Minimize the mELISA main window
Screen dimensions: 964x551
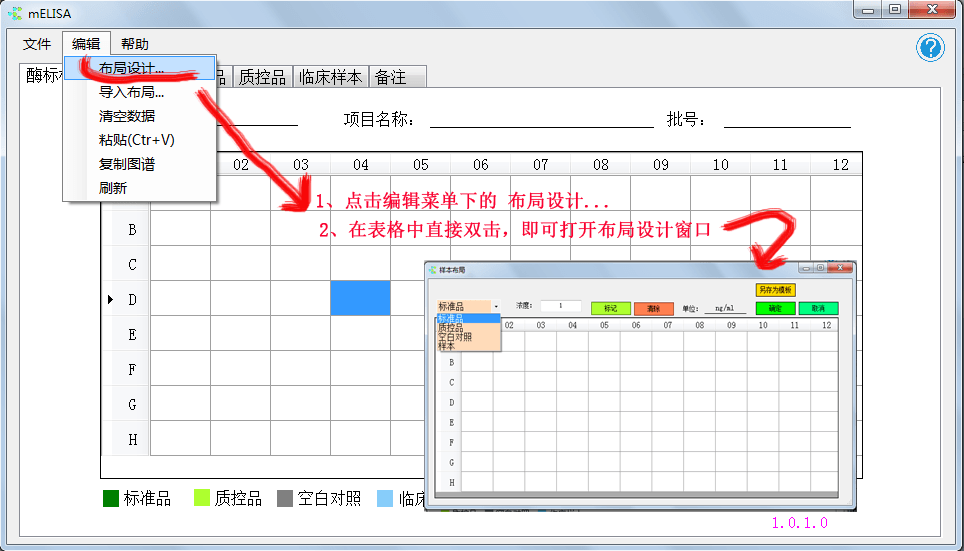click(869, 10)
